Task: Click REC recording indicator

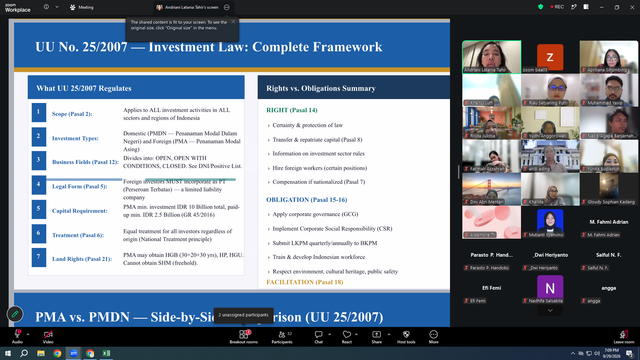Action: (x=557, y=7)
